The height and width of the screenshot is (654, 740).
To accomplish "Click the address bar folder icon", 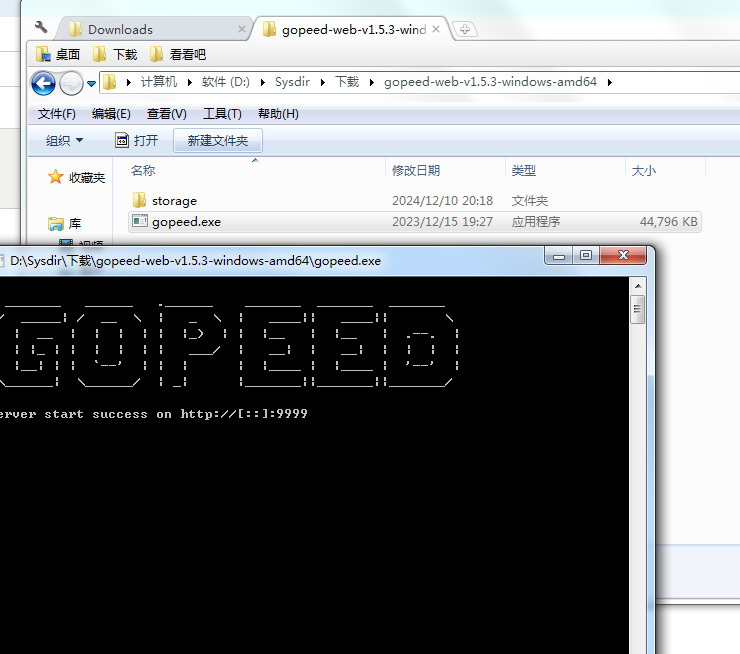I will [109, 82].
